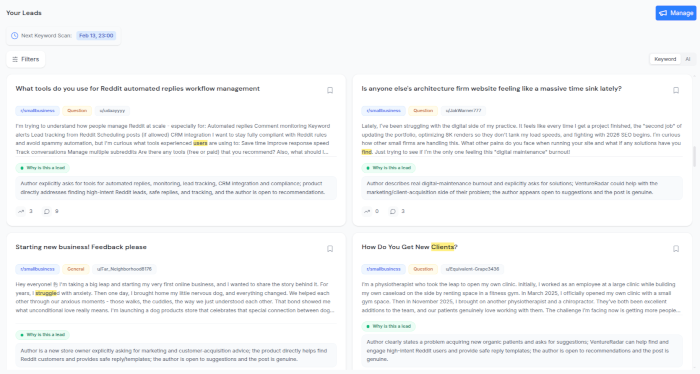Viewport: 700px width, 374px height.
Task: Click the u/Equivalent-Grape3436 author tag
Action: (472, 269)
